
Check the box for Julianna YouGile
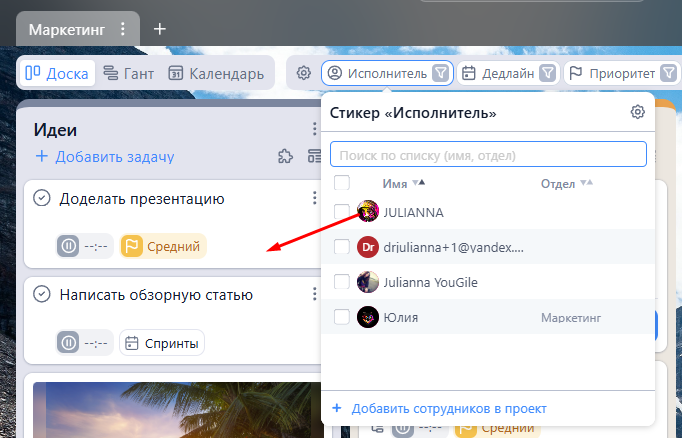[x=342, y=282]
